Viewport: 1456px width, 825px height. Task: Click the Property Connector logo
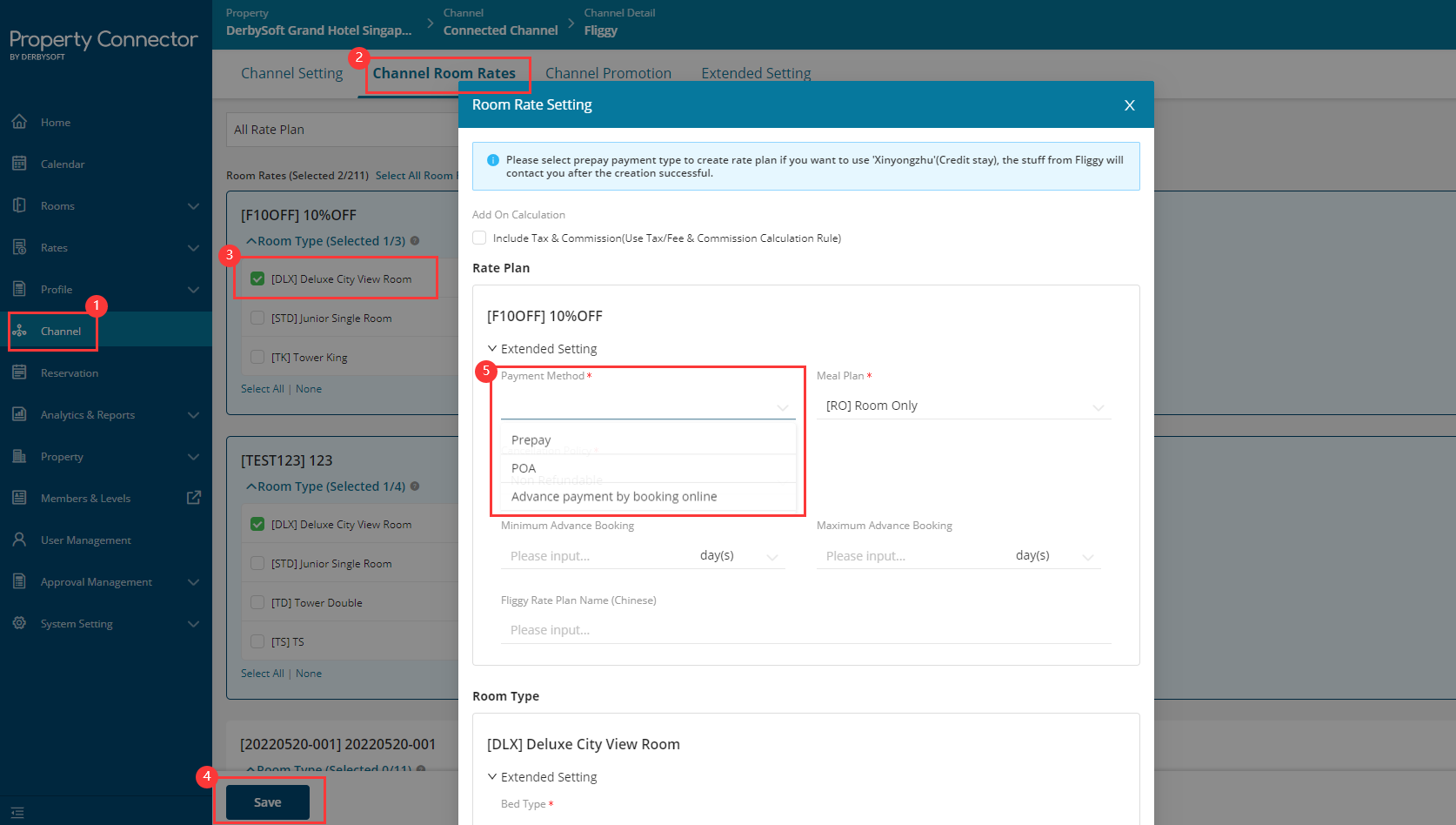point(104,44)
